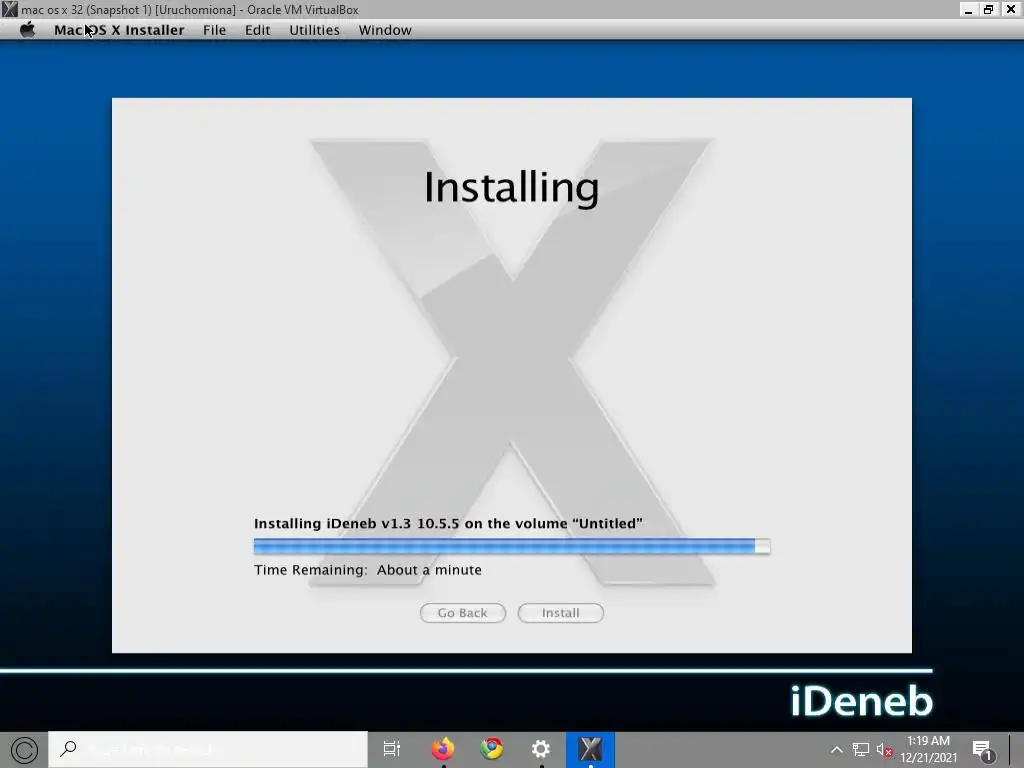Open Task View on the taskbar
Image resolution: width=1024 pixels, height=768 pixels.
click(x=392, y=749)
